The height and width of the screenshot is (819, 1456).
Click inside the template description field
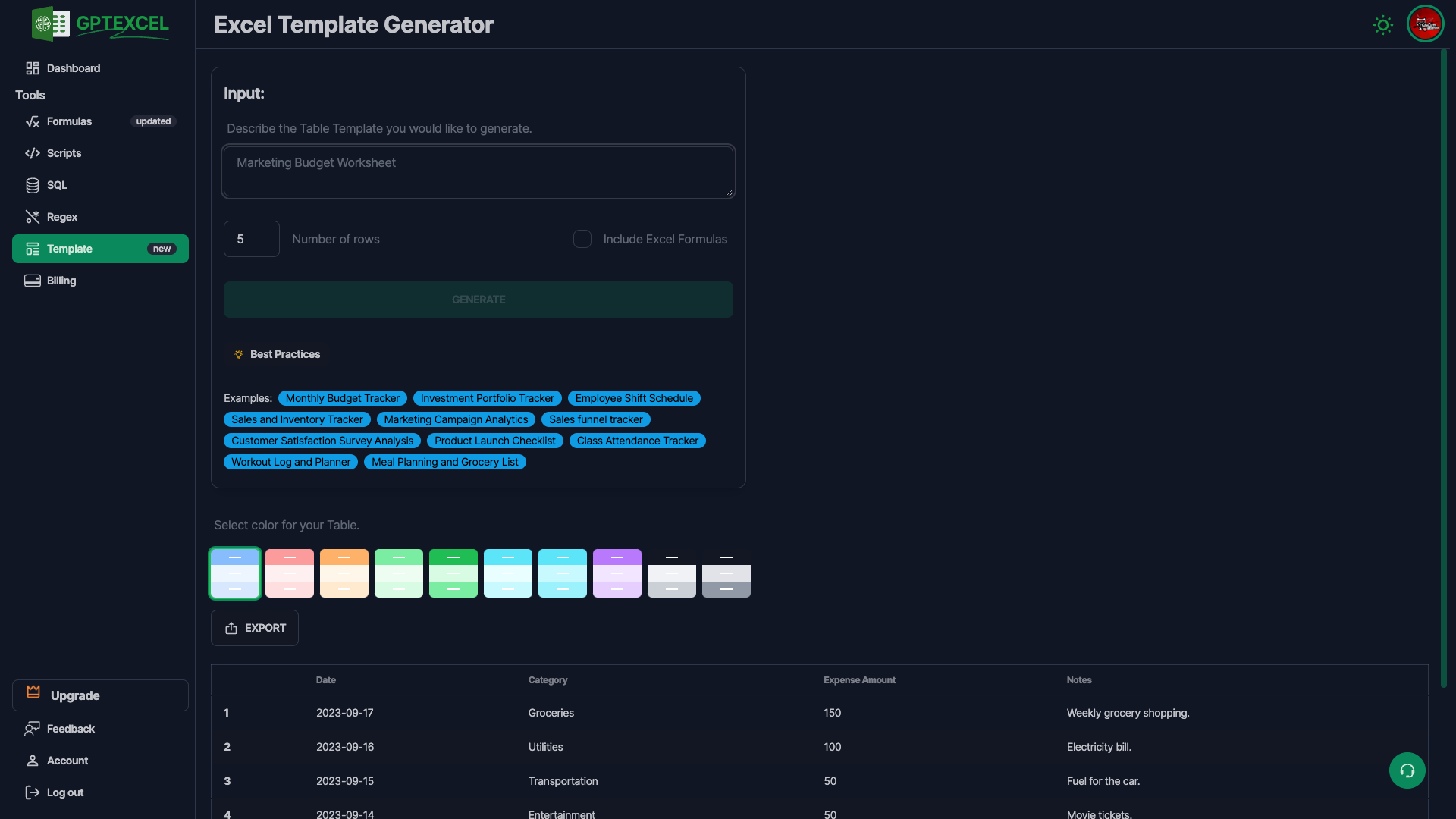click(x=478, y=171)
